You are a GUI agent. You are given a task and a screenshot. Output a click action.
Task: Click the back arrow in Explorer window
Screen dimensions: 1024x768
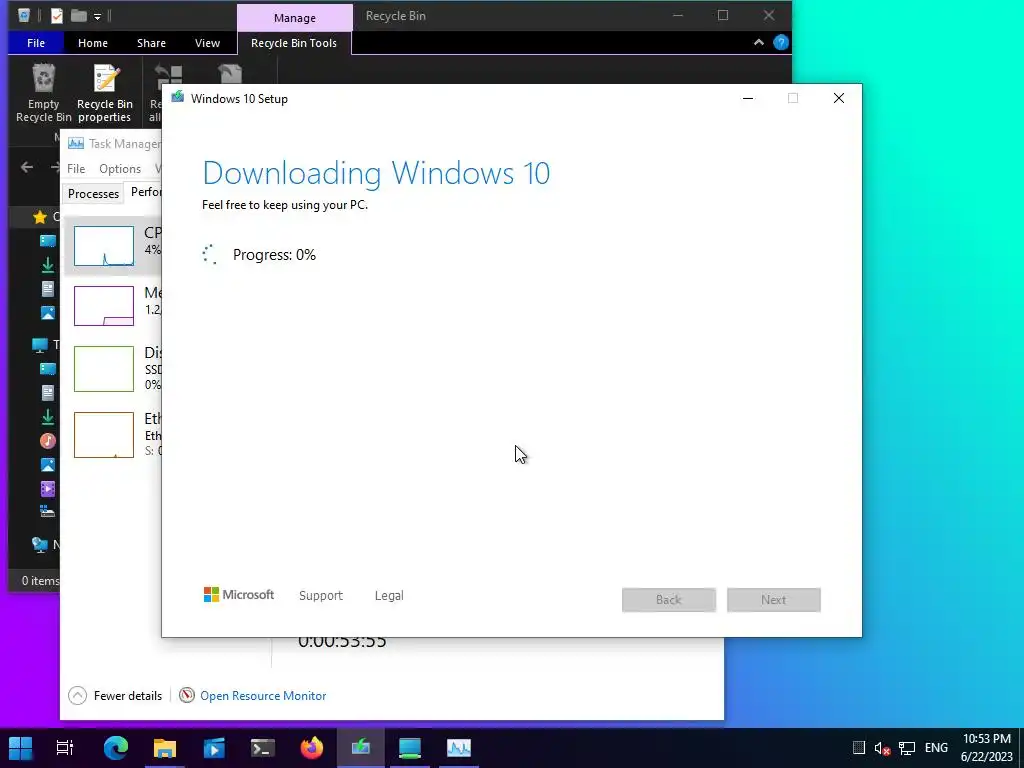27,167
